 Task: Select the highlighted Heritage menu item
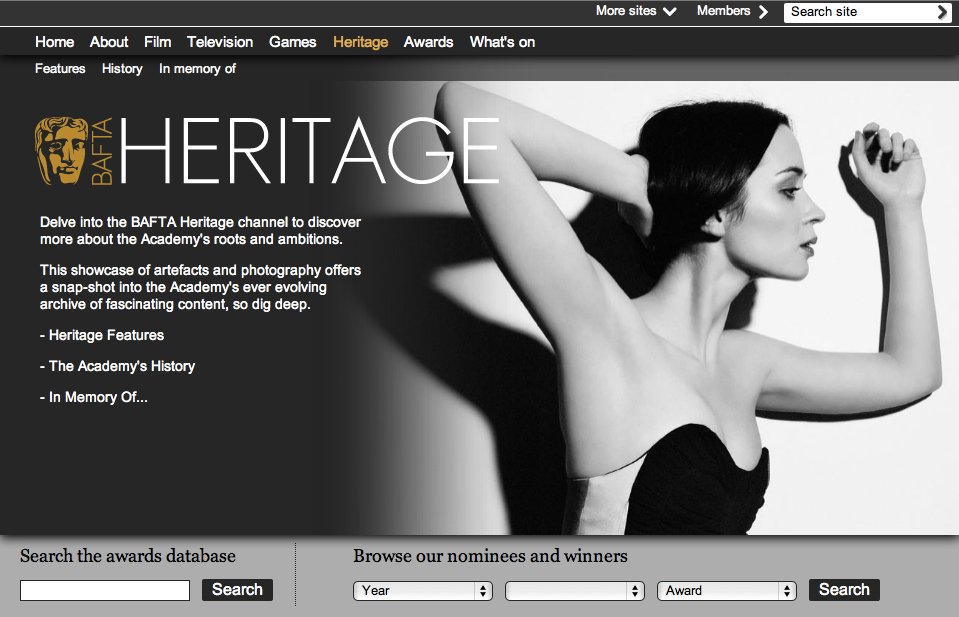[x=360, y=42]
